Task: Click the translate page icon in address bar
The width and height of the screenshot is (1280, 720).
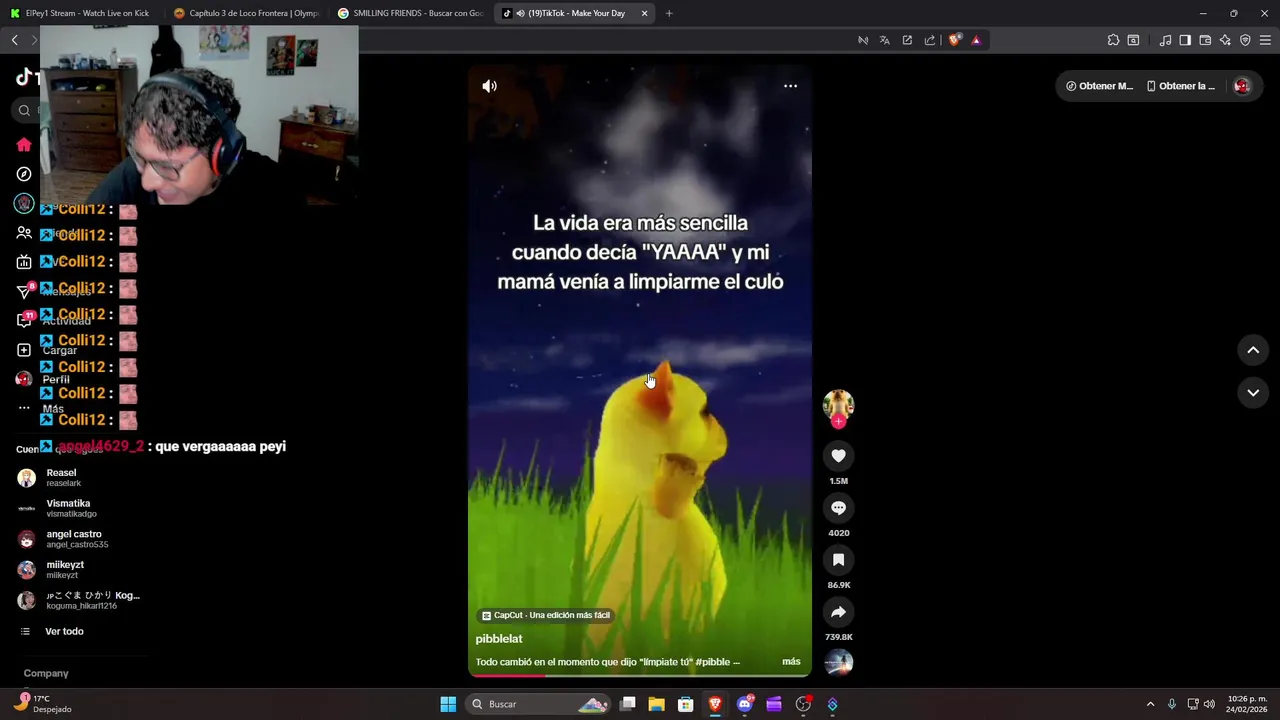Action: [x=884, y=40]
